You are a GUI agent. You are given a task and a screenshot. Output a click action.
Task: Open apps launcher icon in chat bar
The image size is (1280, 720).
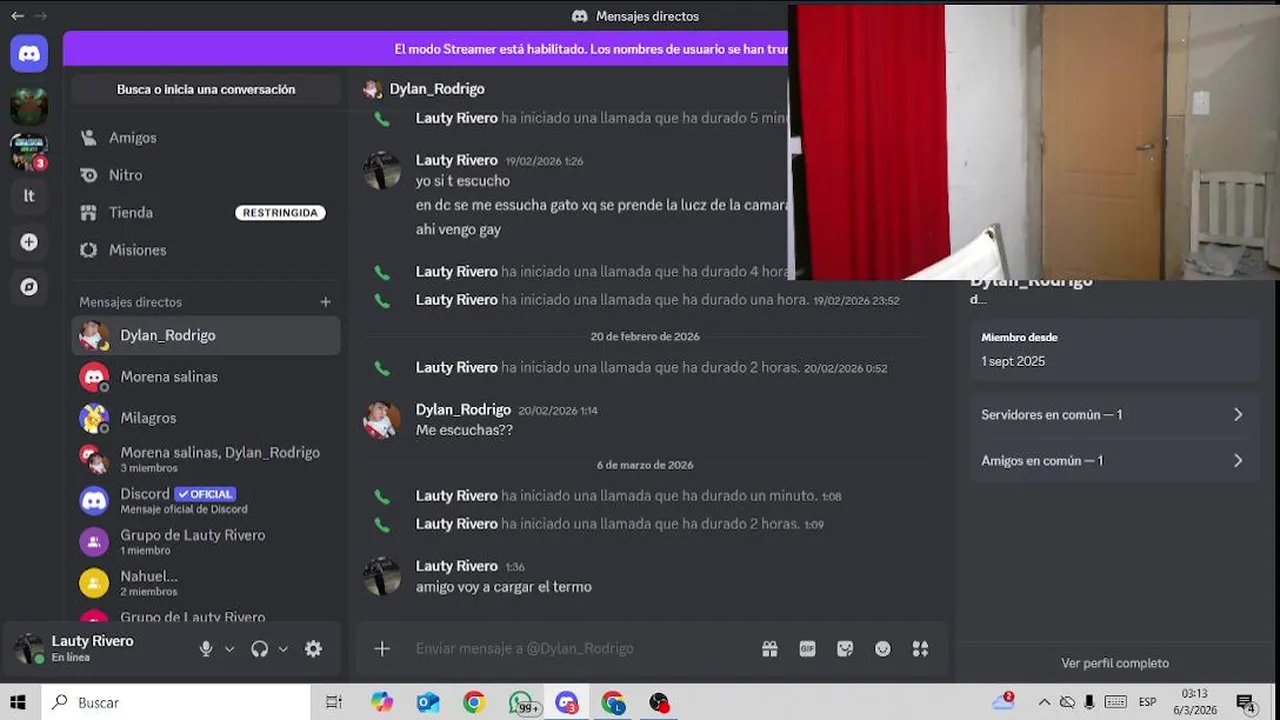pyautogui.click(x=921, y=649)
